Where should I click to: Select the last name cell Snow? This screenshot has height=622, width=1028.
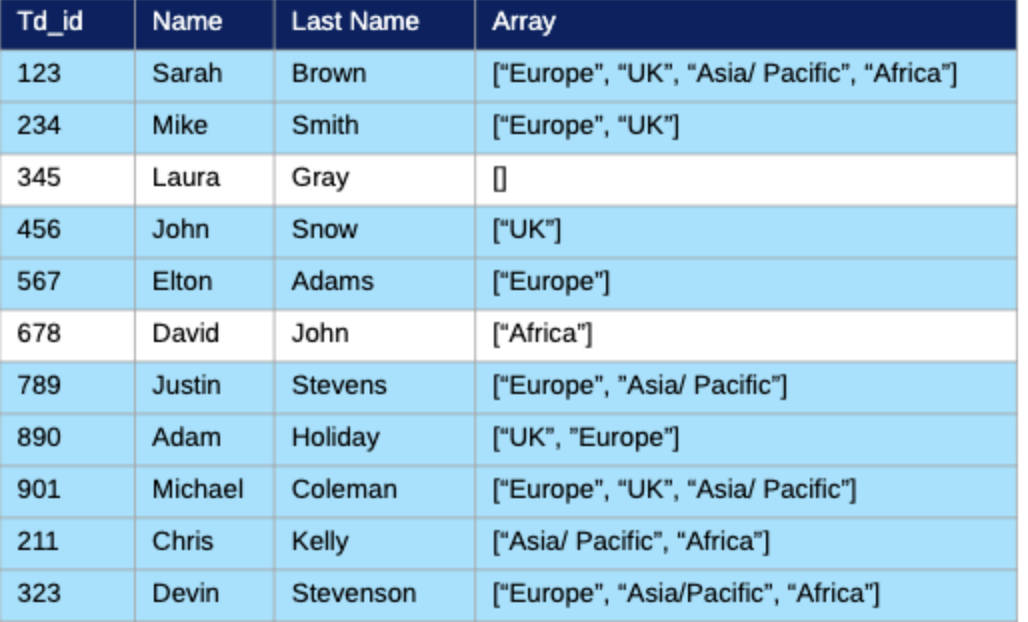[324, 230]
